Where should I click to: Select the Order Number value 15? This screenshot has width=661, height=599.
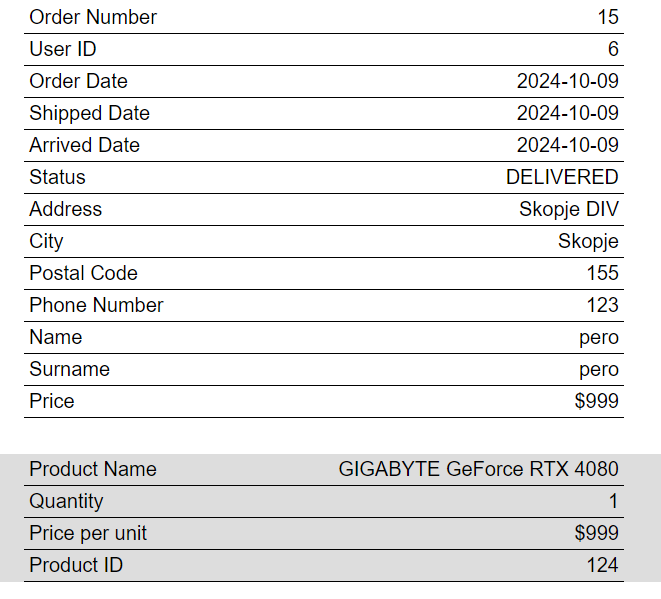coord(608,17)
